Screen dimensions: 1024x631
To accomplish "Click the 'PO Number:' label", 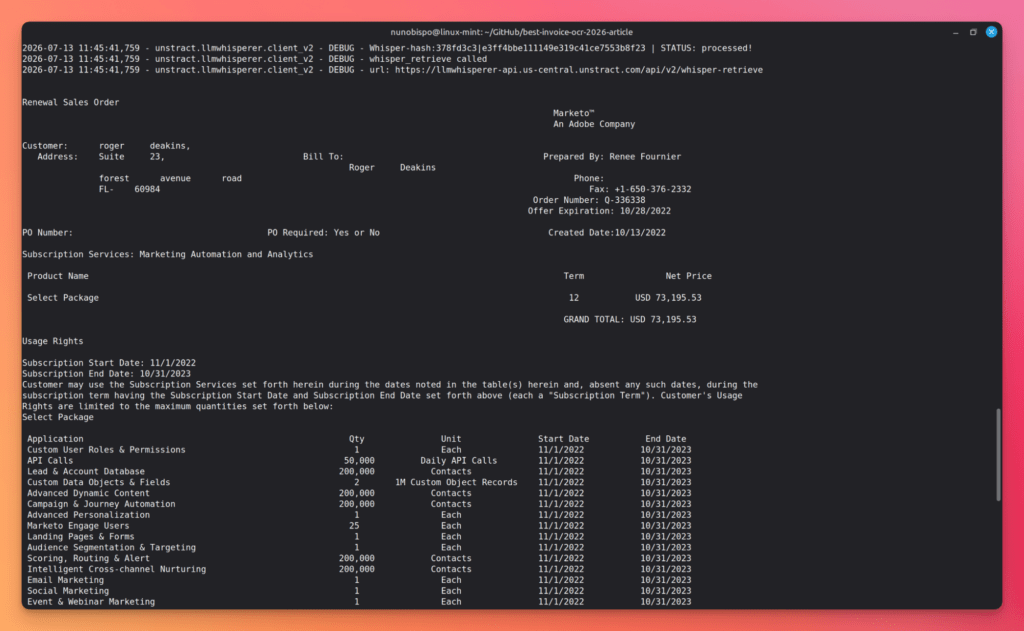I will point(48,233).
